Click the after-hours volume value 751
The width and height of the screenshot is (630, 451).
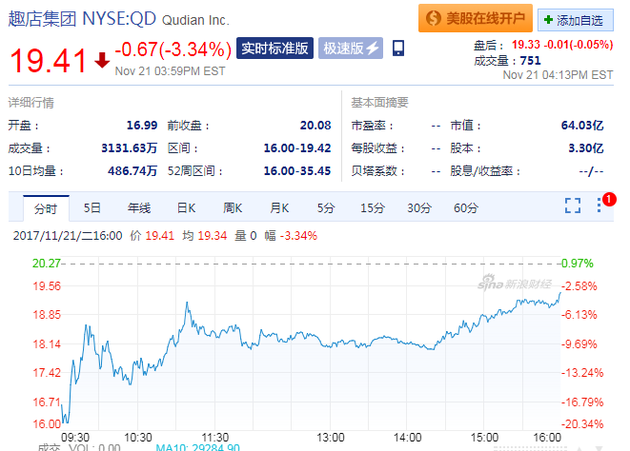530,60
